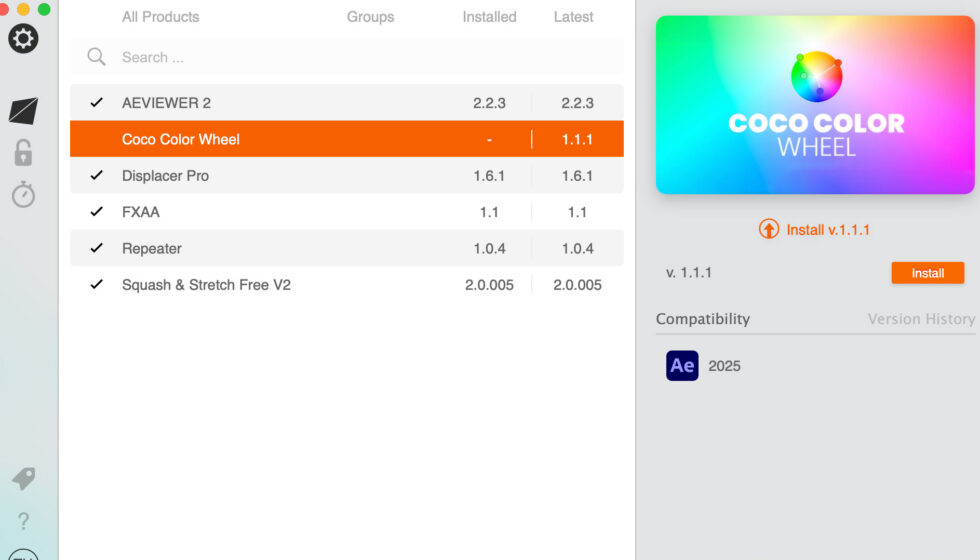Toggle the FXAA checkmark
The height and width of the screenshot is (560, 980).
[96, 211]
